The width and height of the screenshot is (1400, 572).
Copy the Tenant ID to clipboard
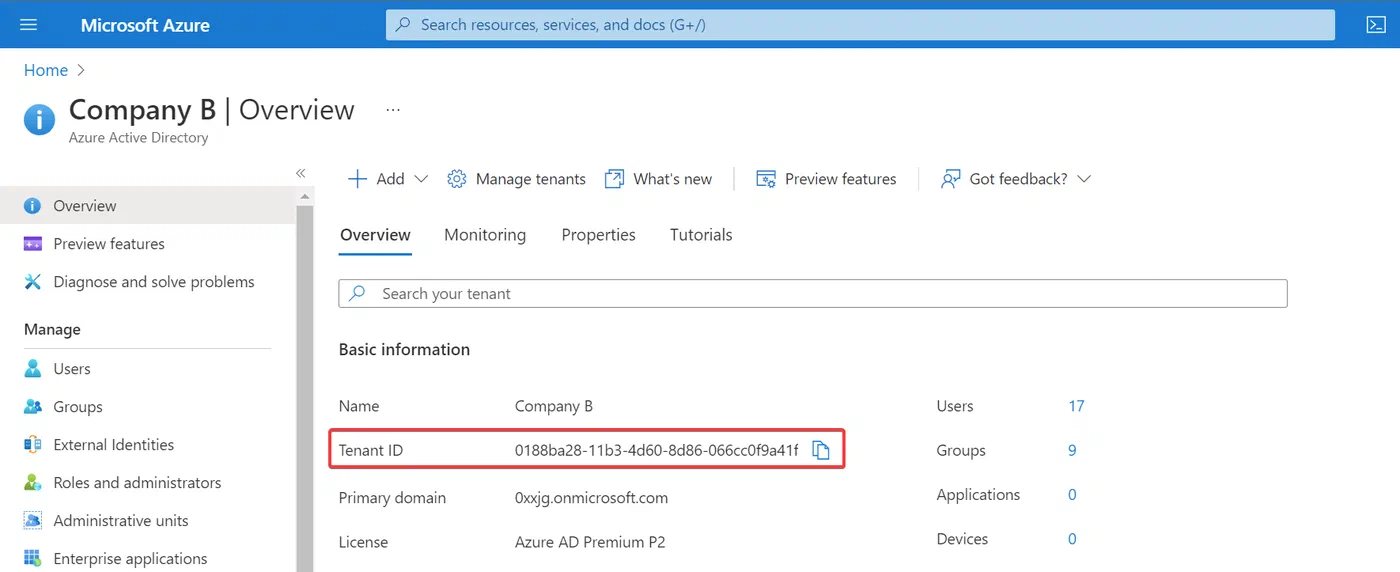[x=821, y=450]
